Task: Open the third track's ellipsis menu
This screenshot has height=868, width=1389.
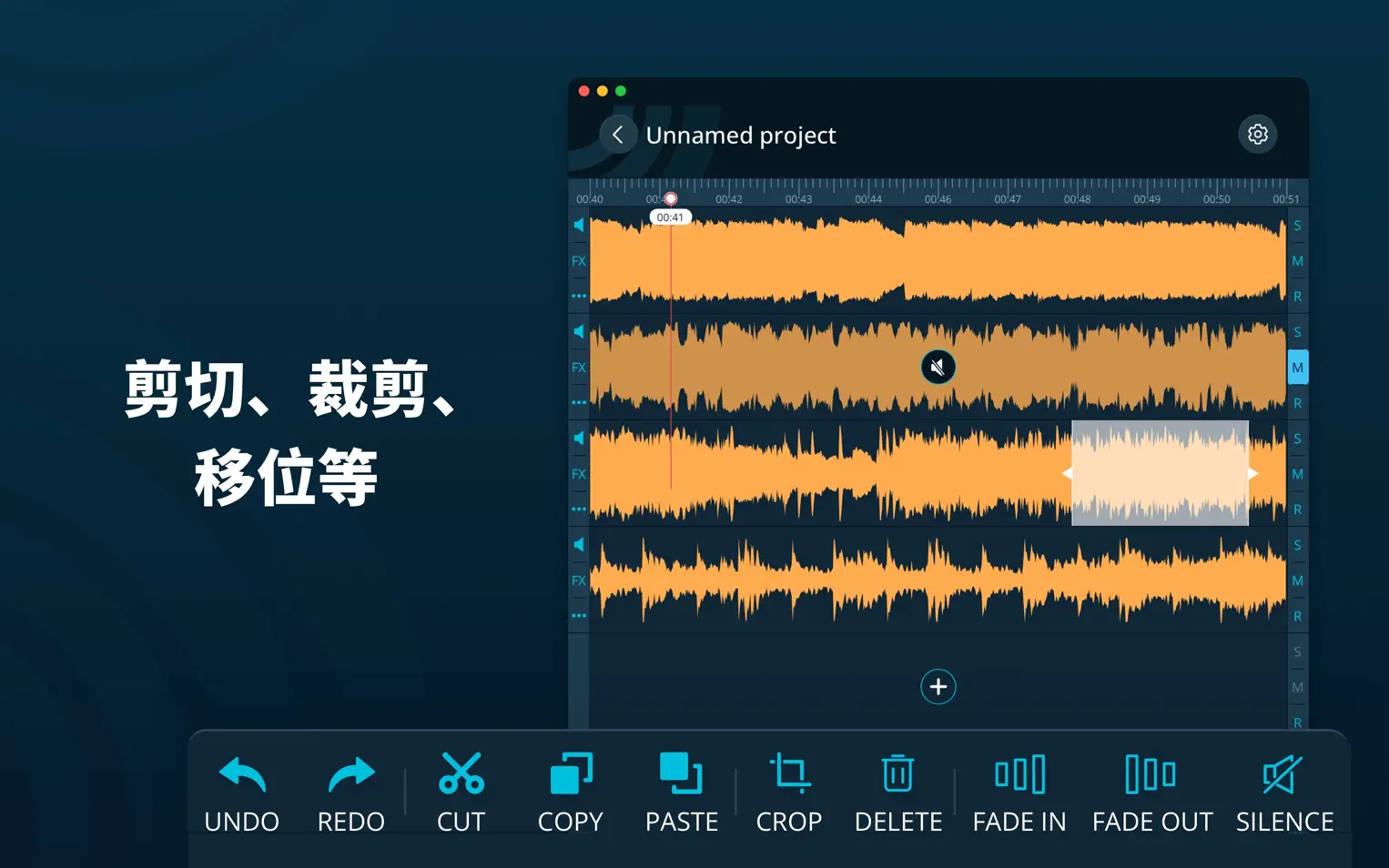Action: pyautogui.click(x=579, y=510)
